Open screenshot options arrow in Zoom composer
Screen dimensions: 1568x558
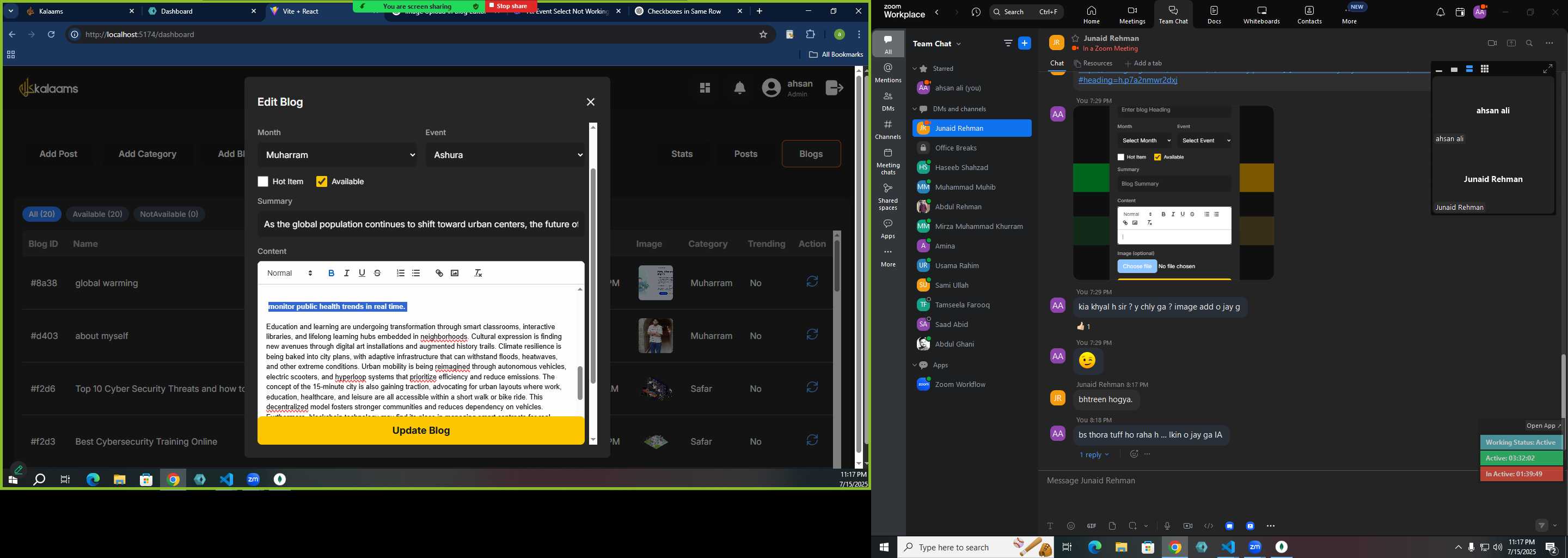[1146, 526]
